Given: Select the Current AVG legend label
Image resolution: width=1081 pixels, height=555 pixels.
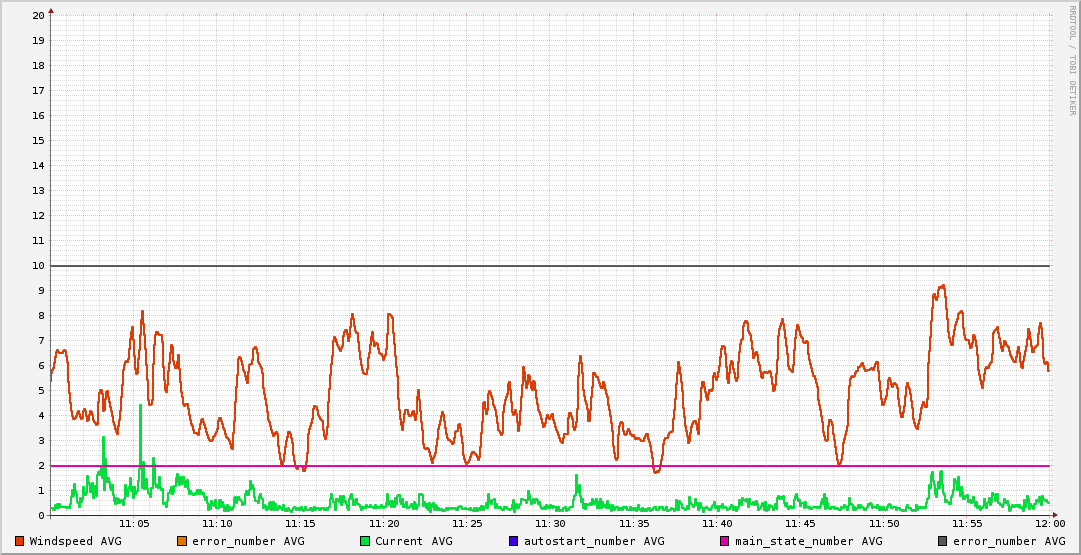Looking at the screenshot, I should tap(413, 541).
